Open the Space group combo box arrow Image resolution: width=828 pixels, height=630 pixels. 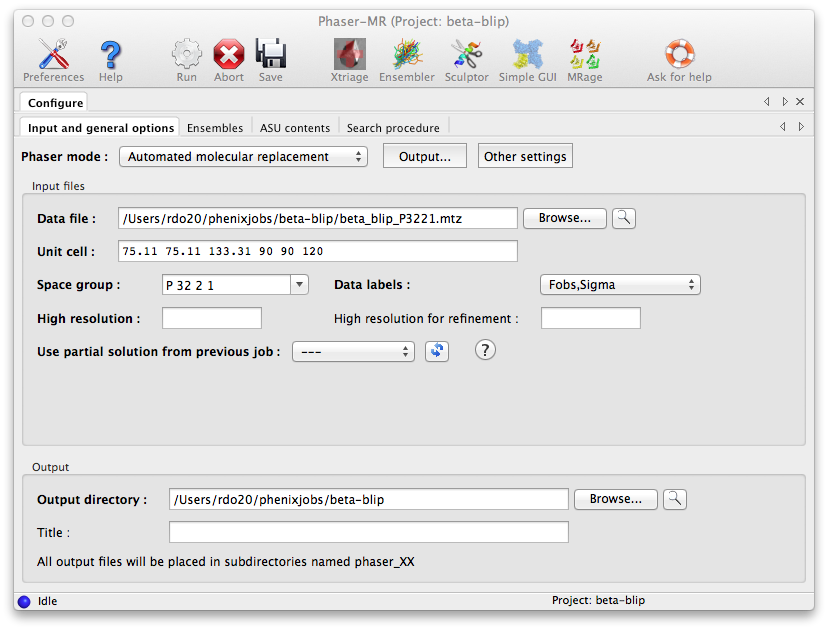[299, 285]
